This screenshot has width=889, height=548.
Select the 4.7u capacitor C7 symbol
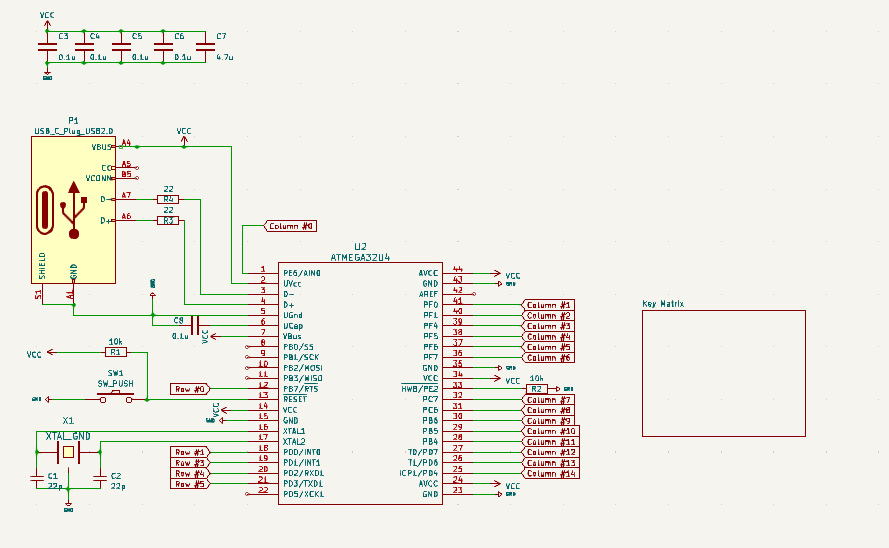(x=205, y=47)
